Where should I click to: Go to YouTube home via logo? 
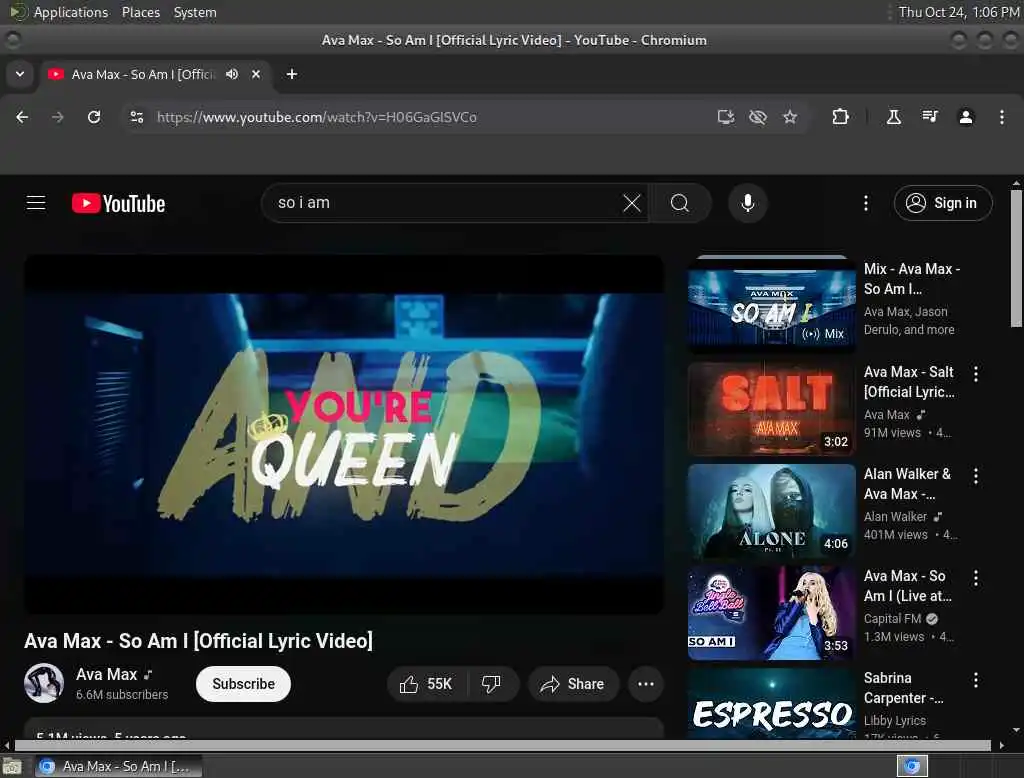[x=118, y=203]
